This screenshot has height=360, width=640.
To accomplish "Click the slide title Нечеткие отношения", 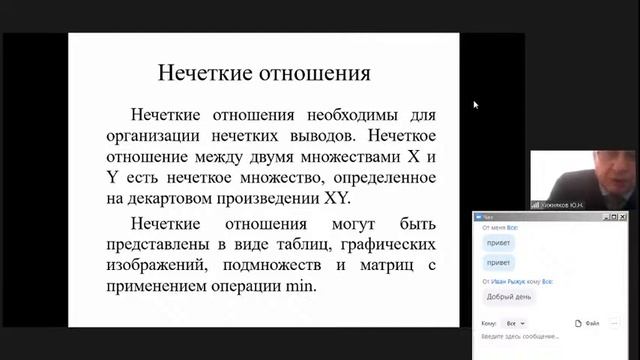I will tap(264, 73).
